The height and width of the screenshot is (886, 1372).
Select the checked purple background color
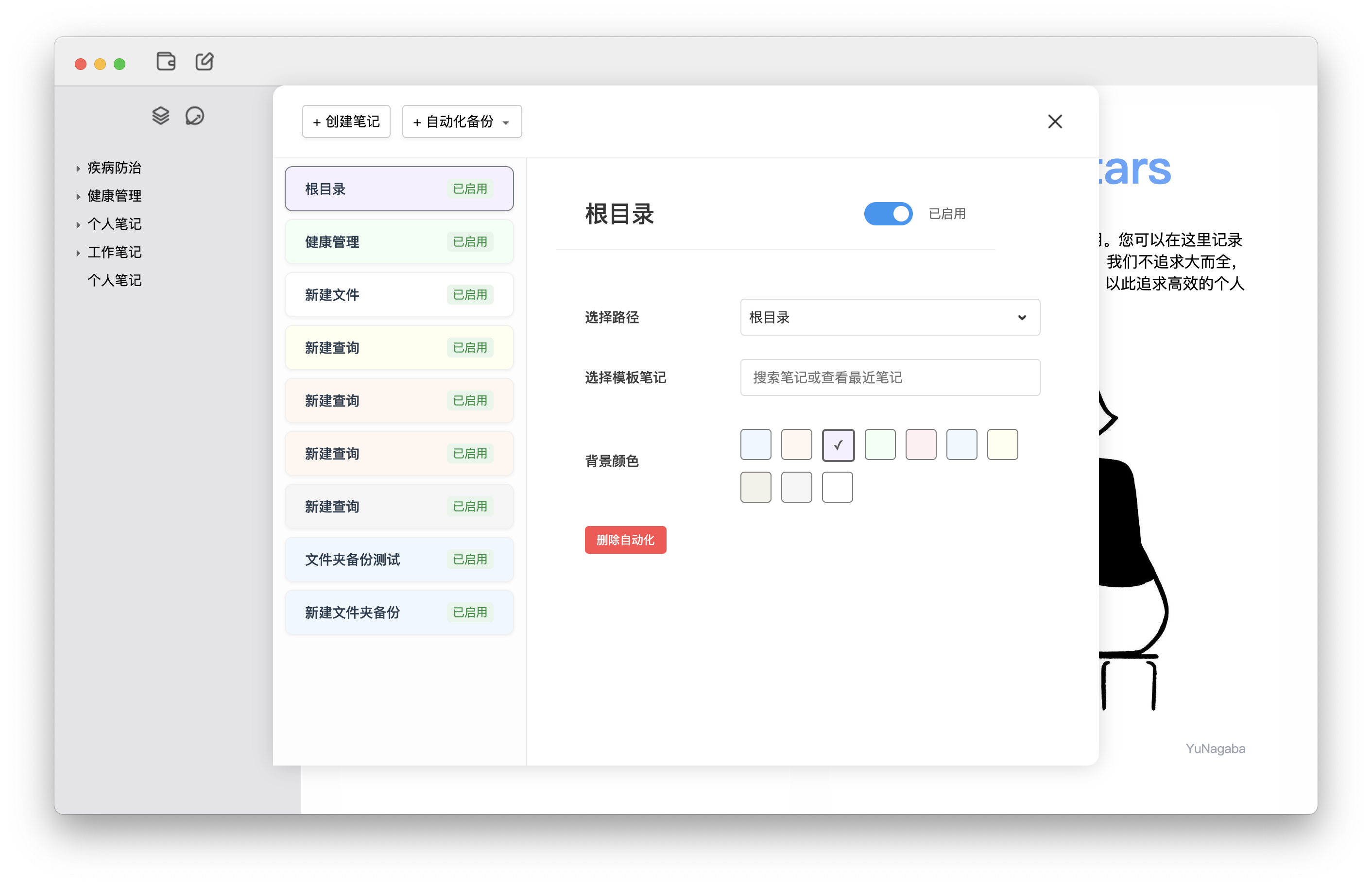pyautogui.click(x=838, y=445)
